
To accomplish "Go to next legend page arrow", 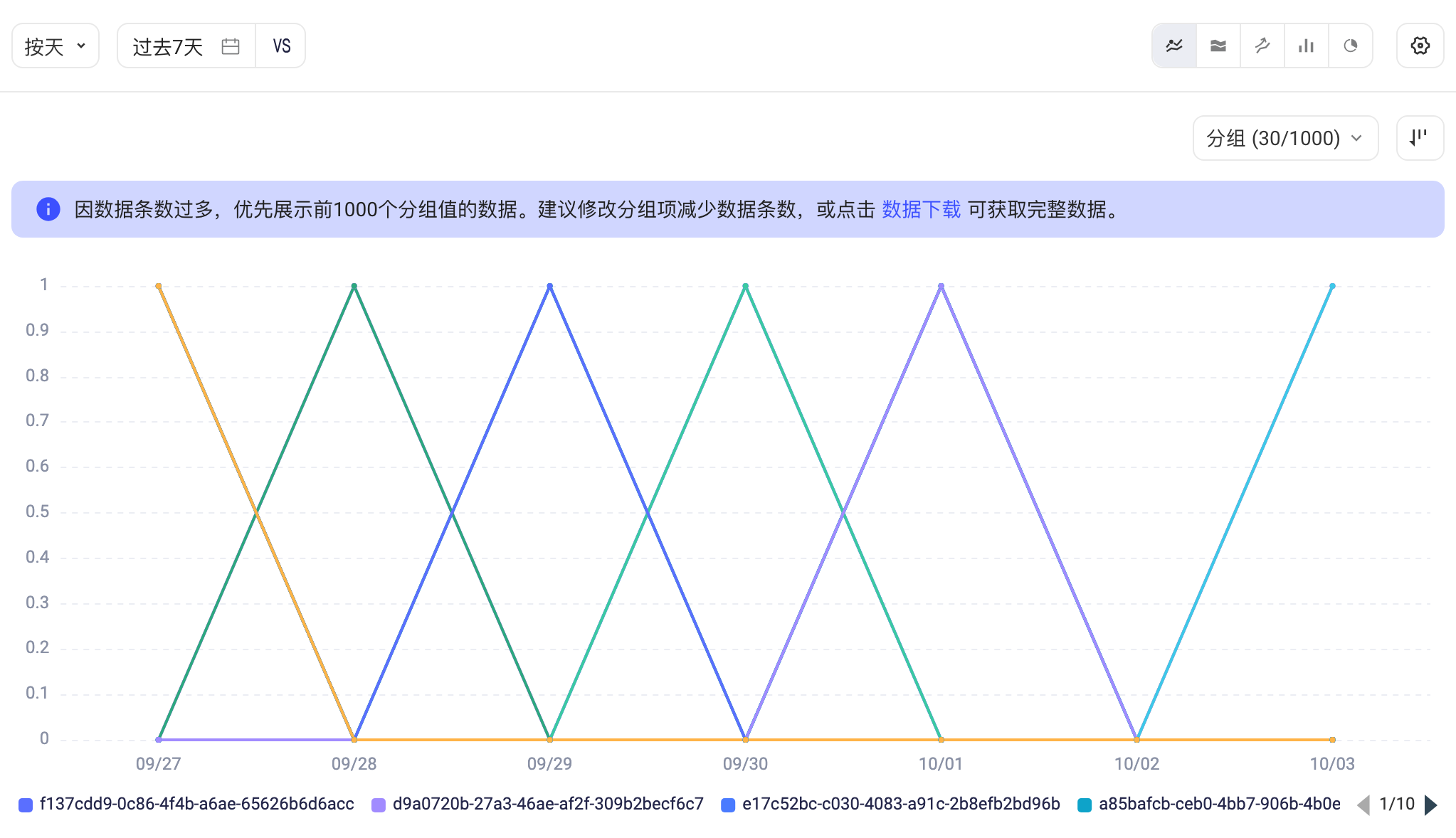I will pos(1431,805).
